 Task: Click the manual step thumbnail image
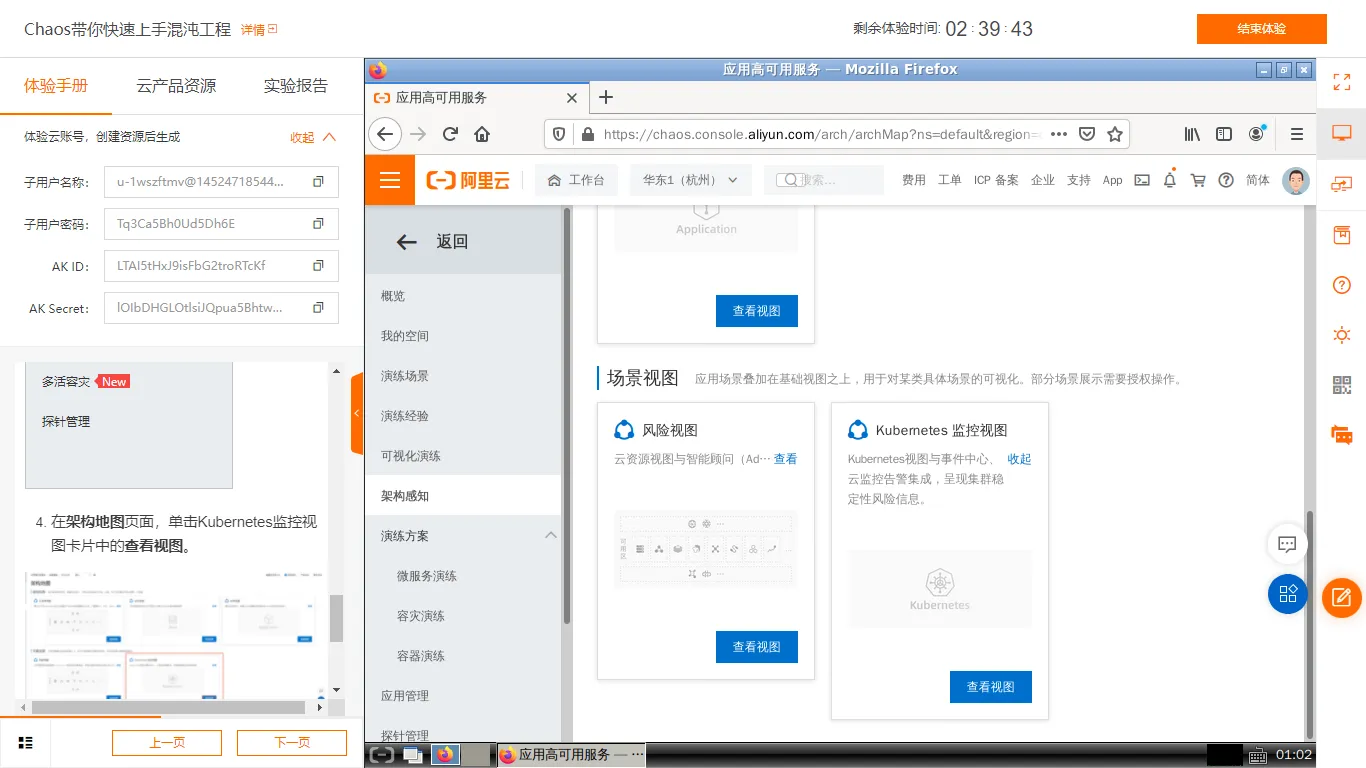(x=174, y=634)
